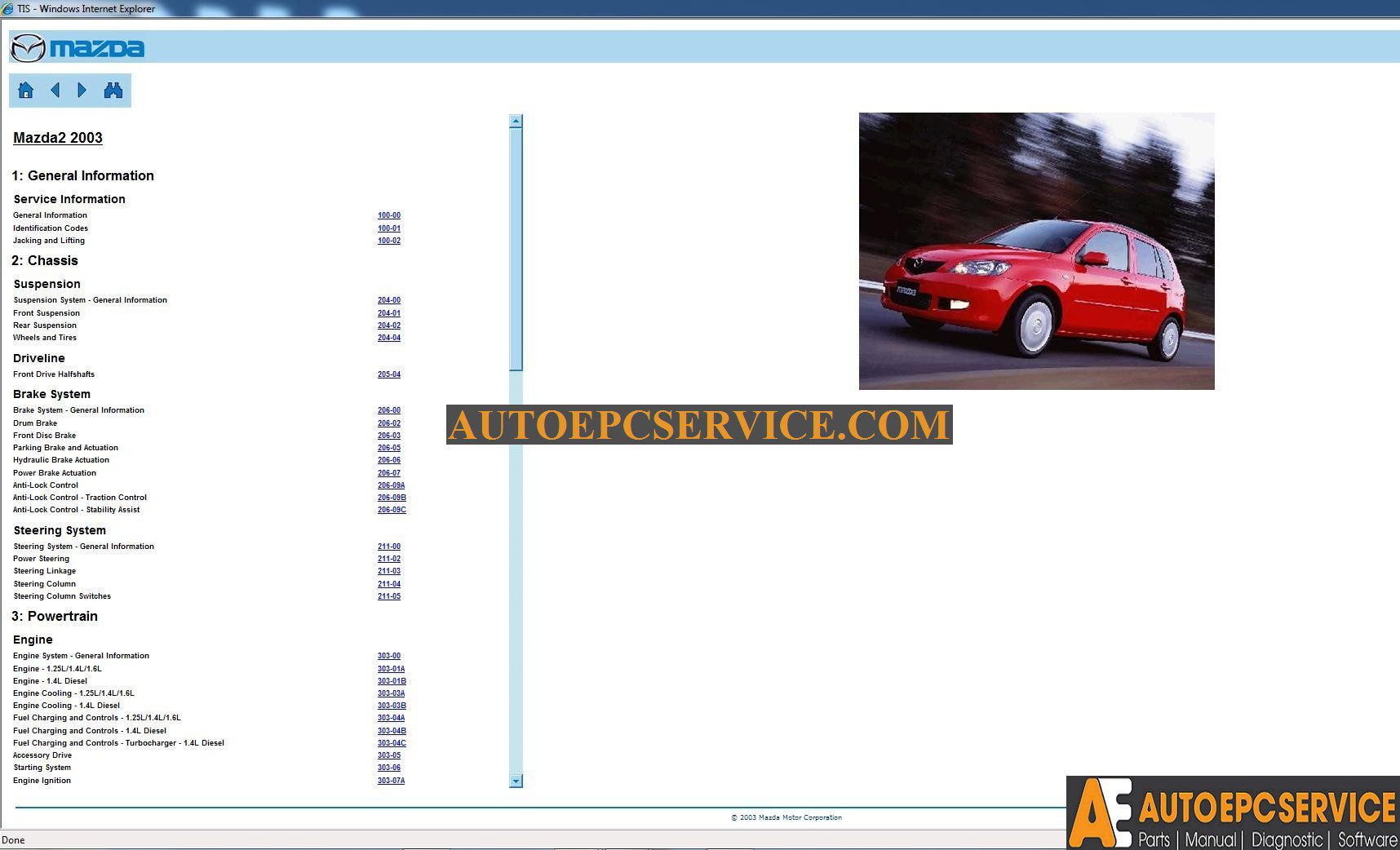This screenshot has height=850, width=1400.
Task: Open section link 204-04
Action: coord(389,338)
